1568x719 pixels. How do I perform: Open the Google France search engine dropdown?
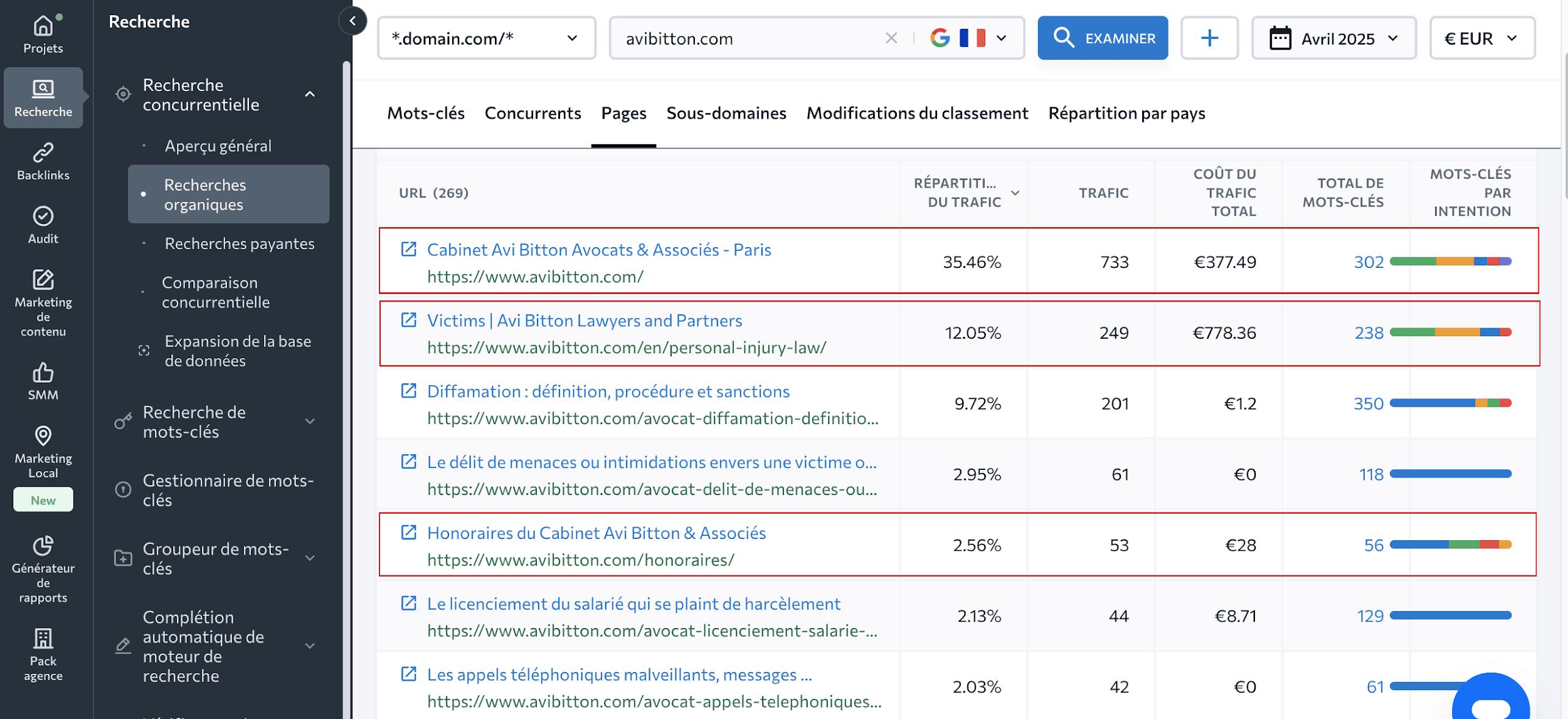click(969, 38)
